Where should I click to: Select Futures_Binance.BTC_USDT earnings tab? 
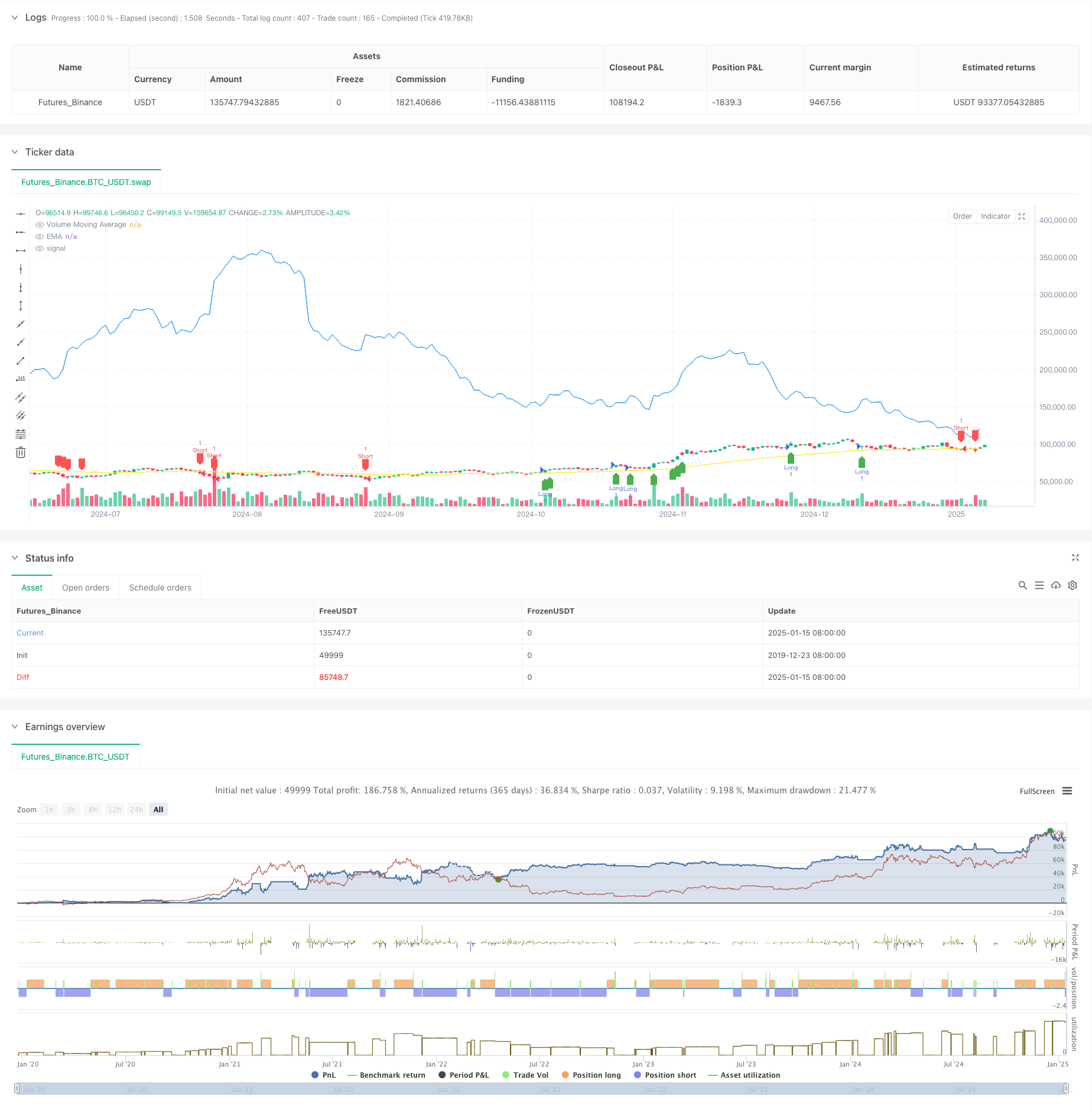[x=76, y=757]
